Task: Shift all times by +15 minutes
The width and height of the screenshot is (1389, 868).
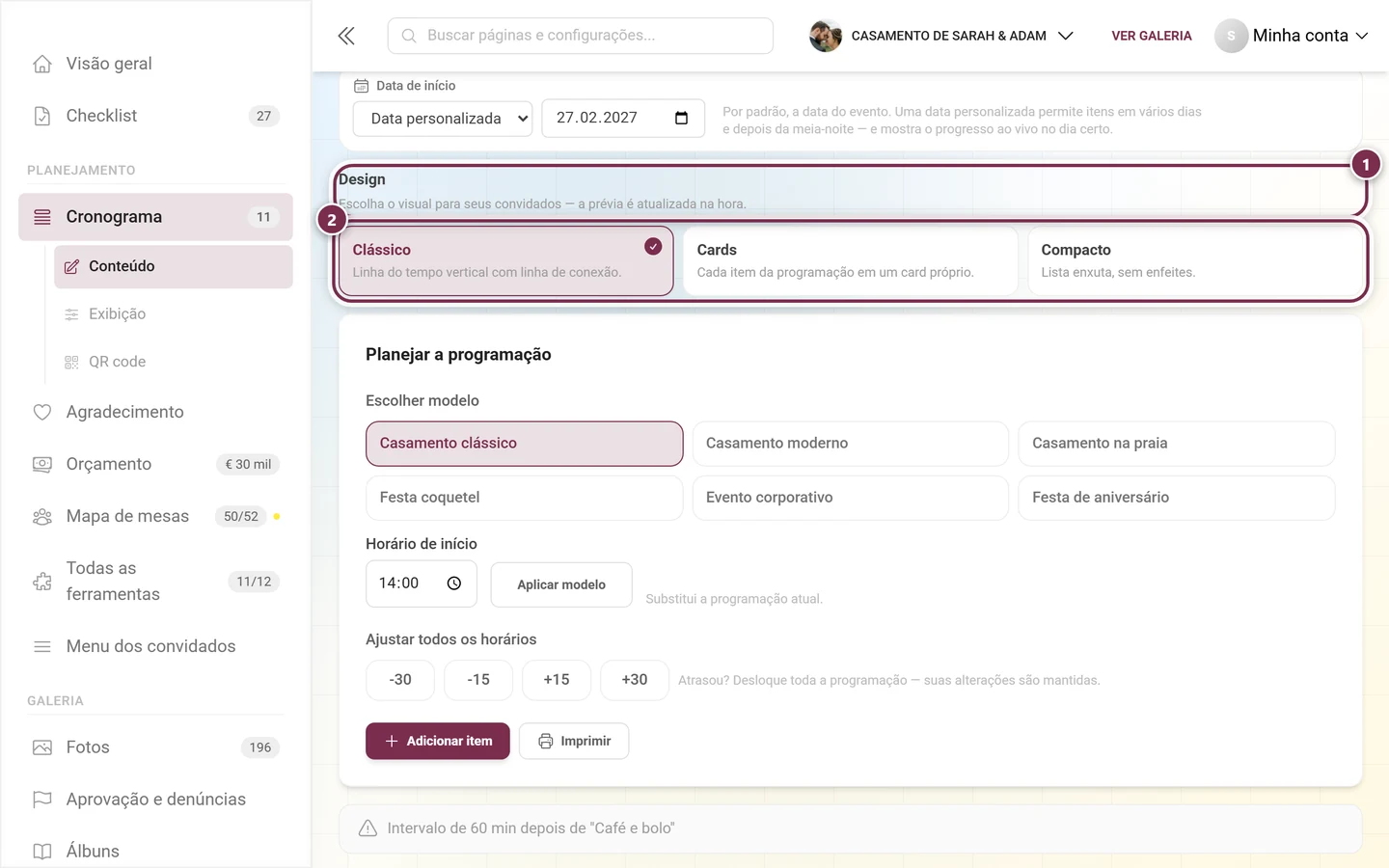Action: click(557, 680)
